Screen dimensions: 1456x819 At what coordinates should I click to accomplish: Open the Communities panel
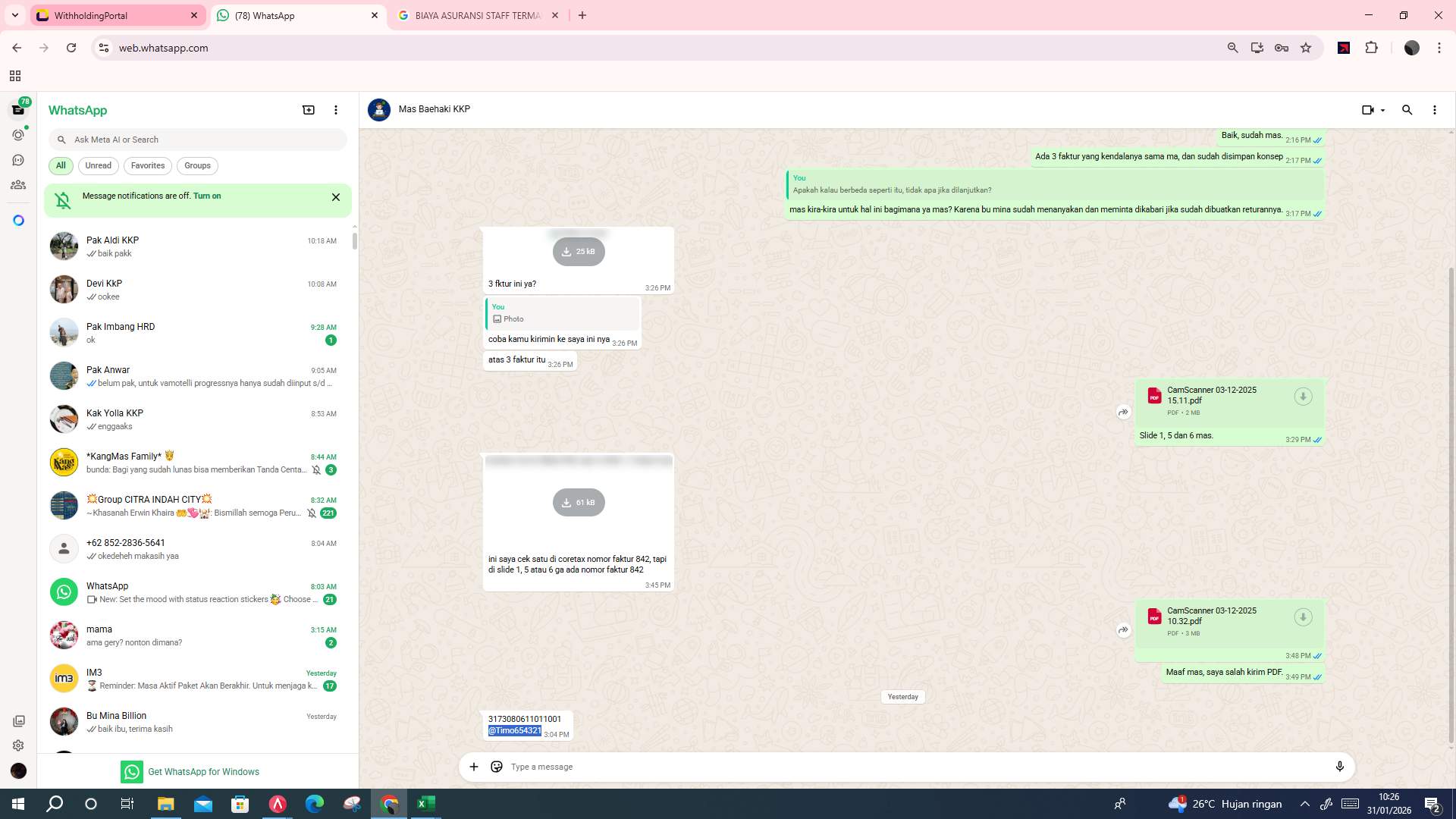(x=18, y=184)
